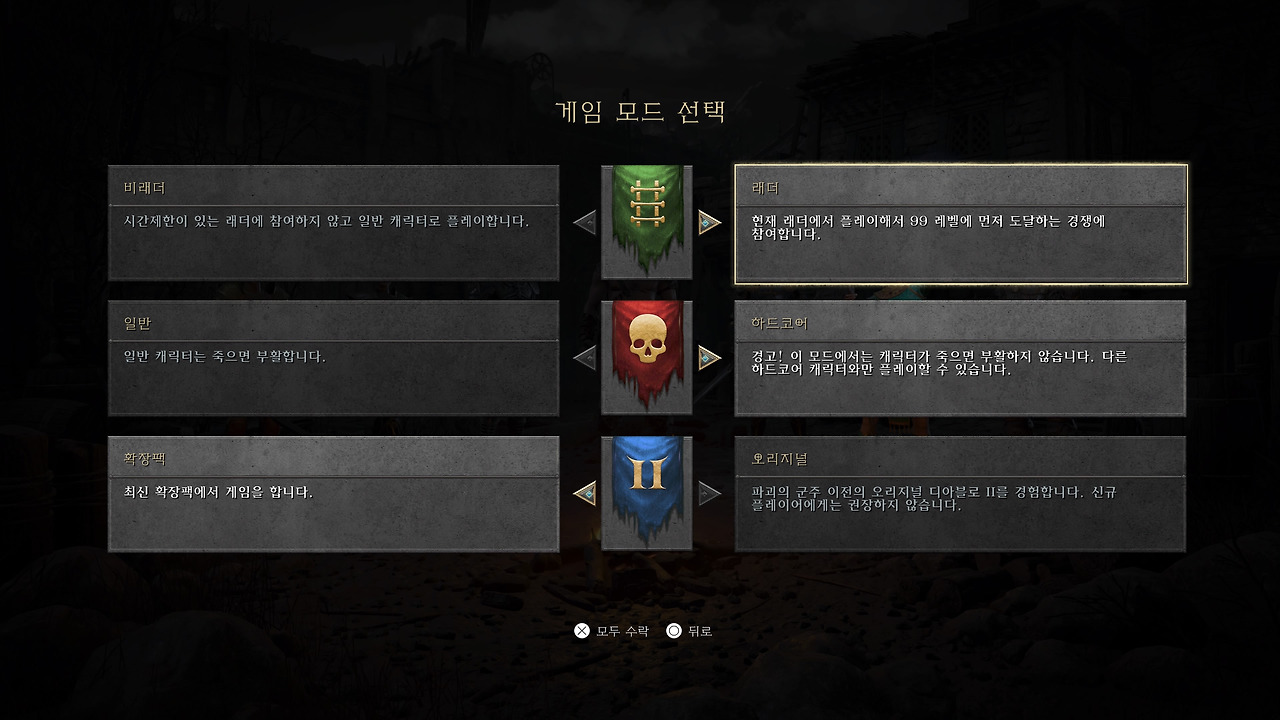The width and height of the screenshot is (1280, 720).
Task: Click left arrow beside blue II banner
Action: tap(584, 493)
